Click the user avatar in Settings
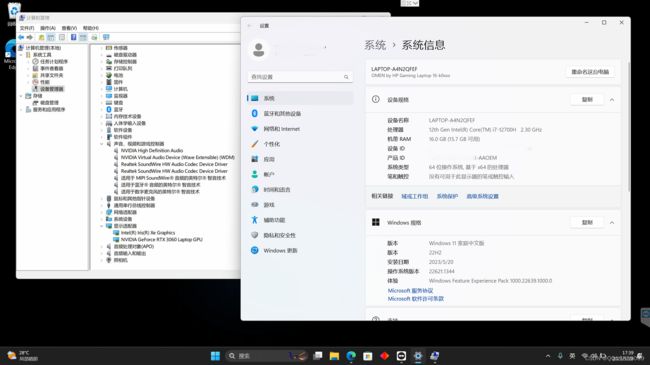650x365 pixels. tap(259, 49)
